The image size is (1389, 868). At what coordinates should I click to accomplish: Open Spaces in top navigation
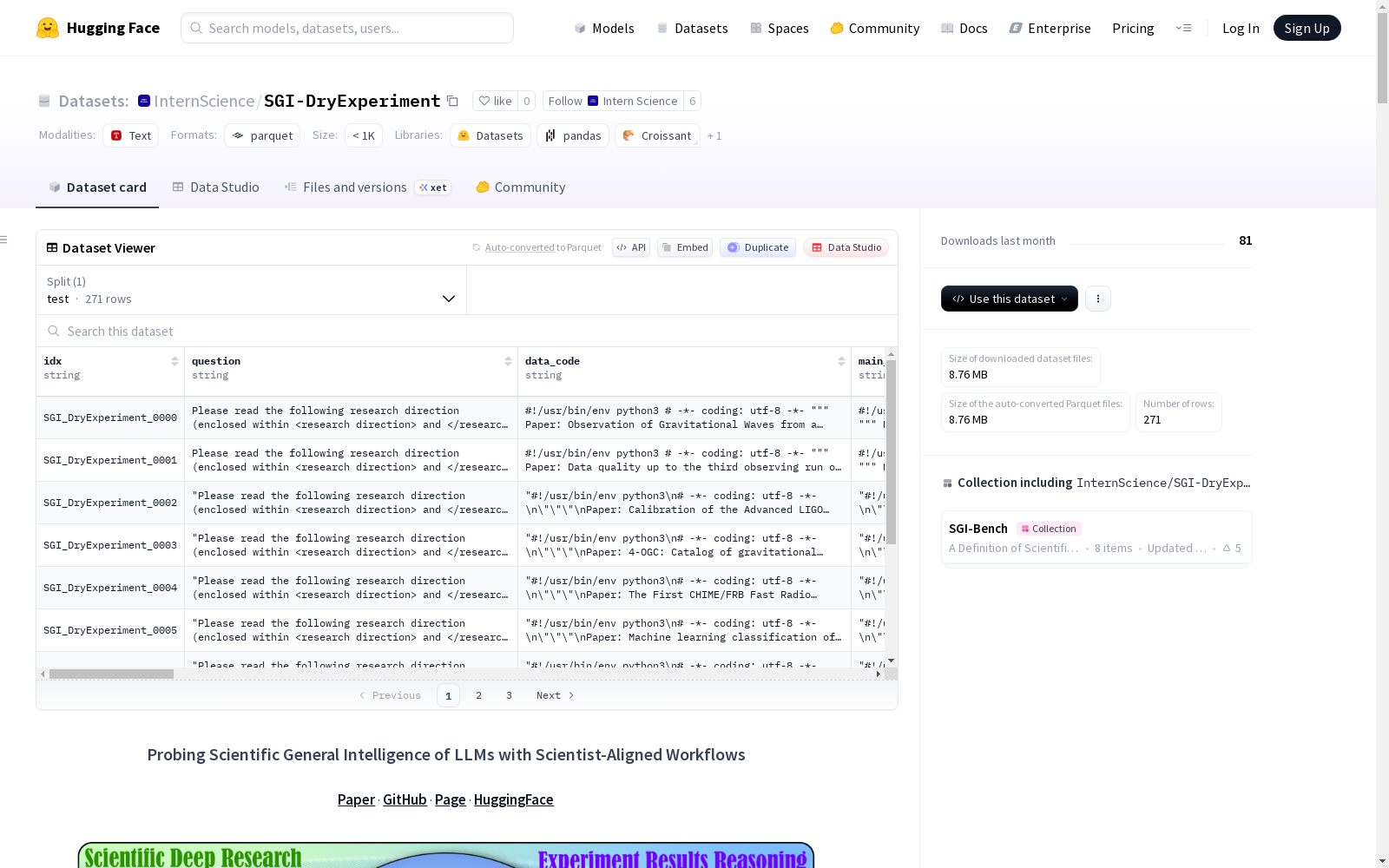point(780,28)
